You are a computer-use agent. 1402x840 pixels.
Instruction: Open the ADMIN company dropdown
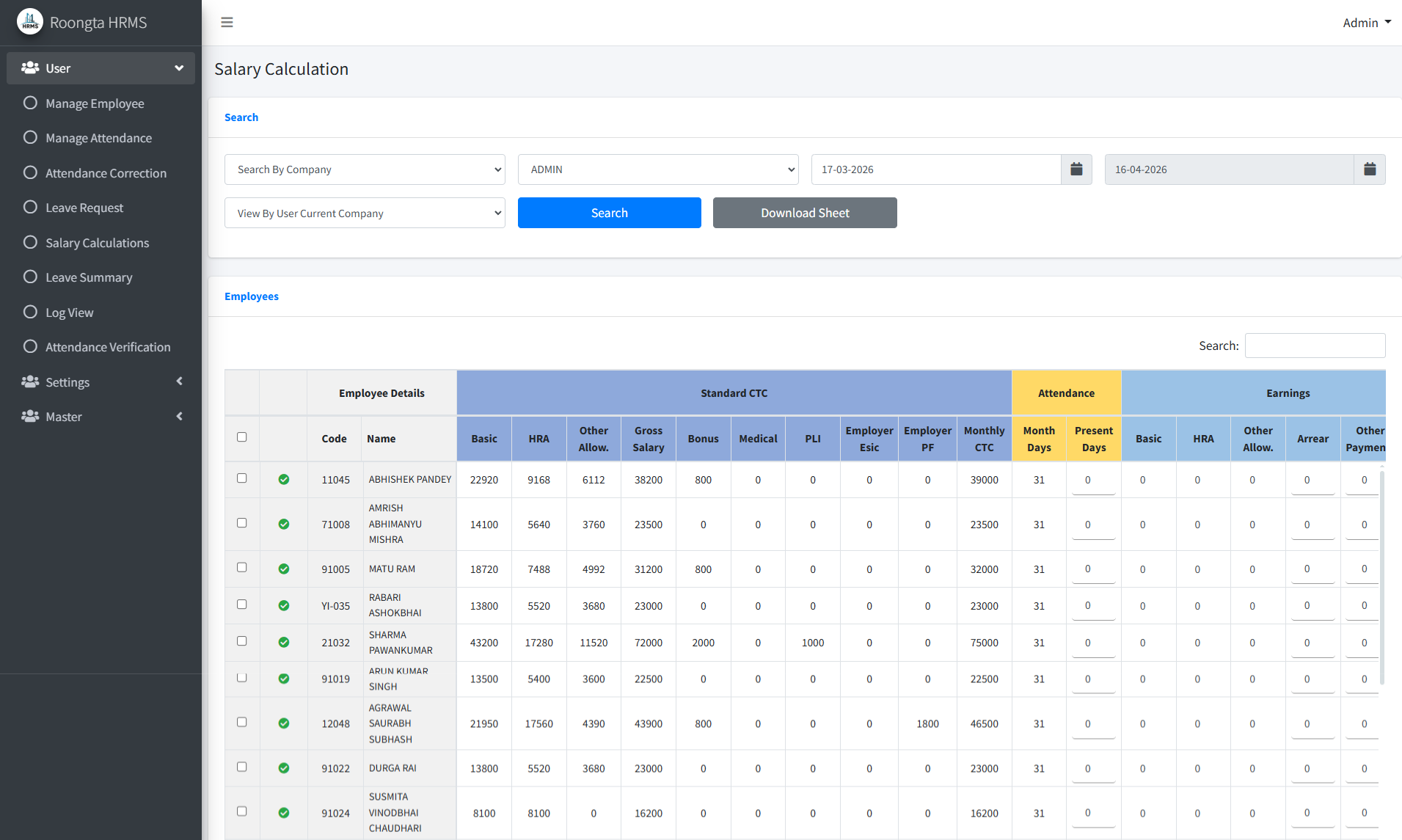[658, 169]
